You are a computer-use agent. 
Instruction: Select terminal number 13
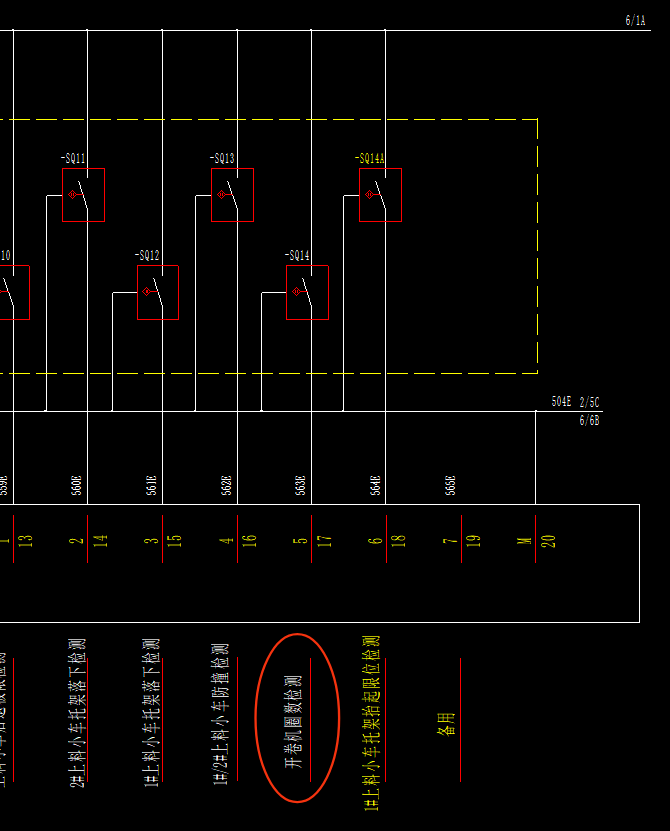(27, 541)
